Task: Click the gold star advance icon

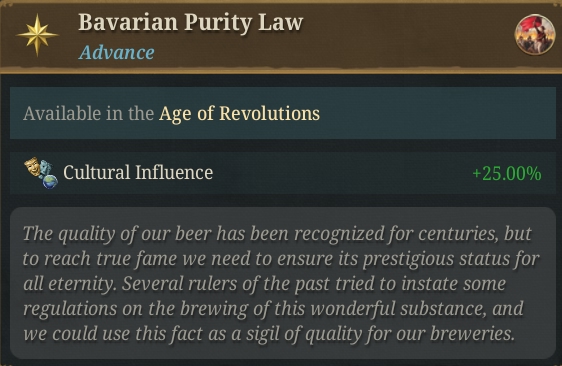Action: (x=37, y=35)
